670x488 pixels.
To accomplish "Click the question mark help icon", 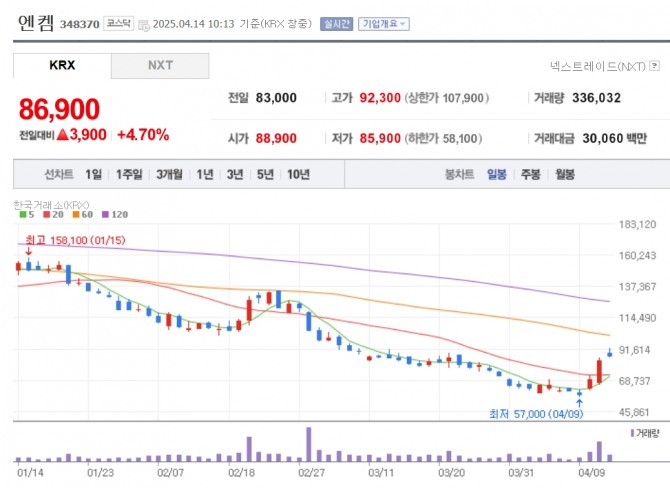I will (654, 65).
